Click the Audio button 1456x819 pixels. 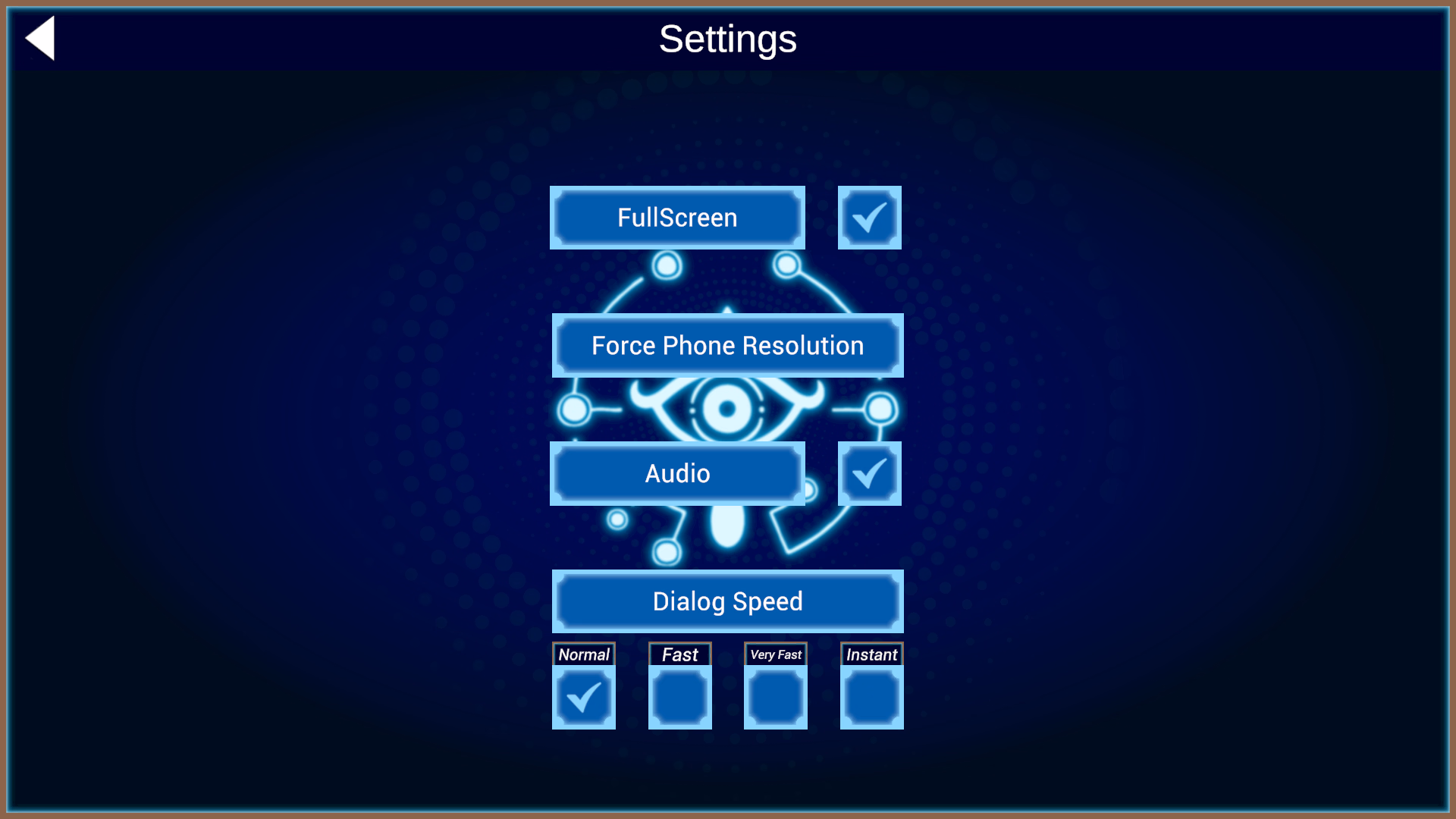677,473
